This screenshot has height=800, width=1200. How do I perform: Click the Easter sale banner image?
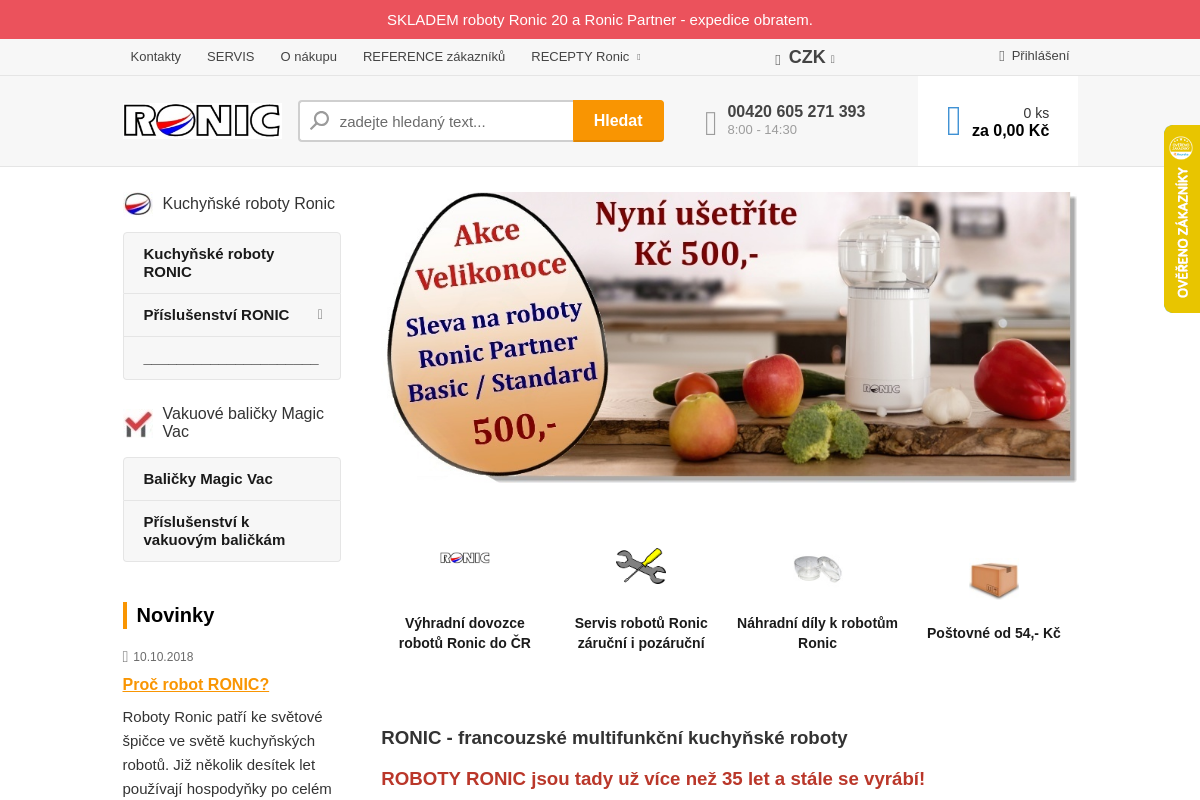[x=730, y=336]
